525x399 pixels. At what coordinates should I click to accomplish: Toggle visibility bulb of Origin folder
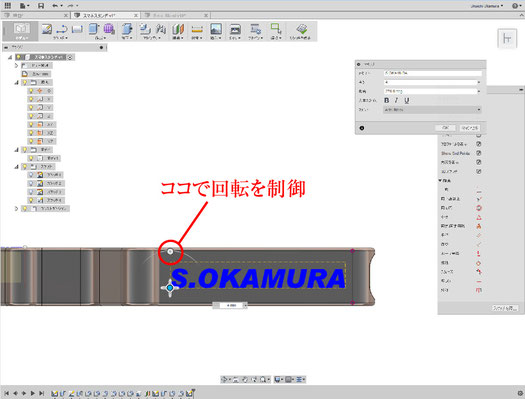[x=25, y=82]
